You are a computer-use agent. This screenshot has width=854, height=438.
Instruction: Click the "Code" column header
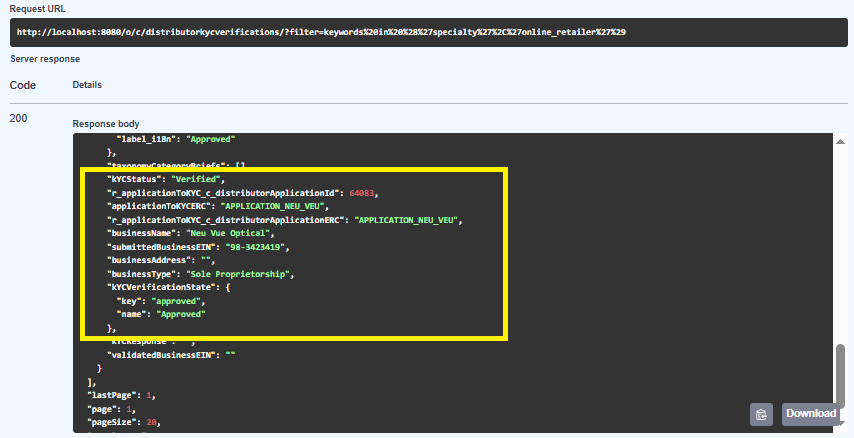[23, 85]
